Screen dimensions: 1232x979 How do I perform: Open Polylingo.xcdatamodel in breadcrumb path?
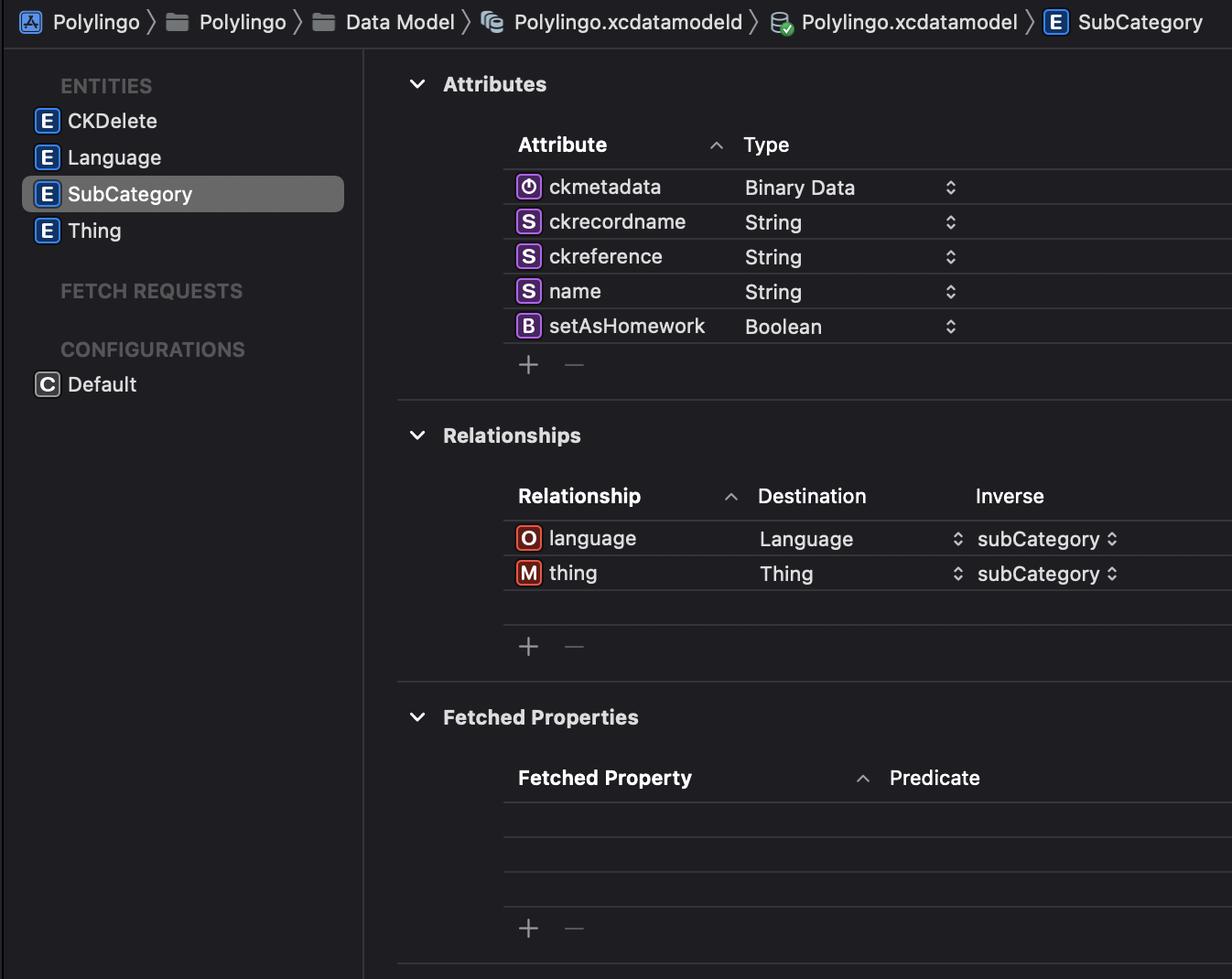pyautogui.click(x=910, y=22)
